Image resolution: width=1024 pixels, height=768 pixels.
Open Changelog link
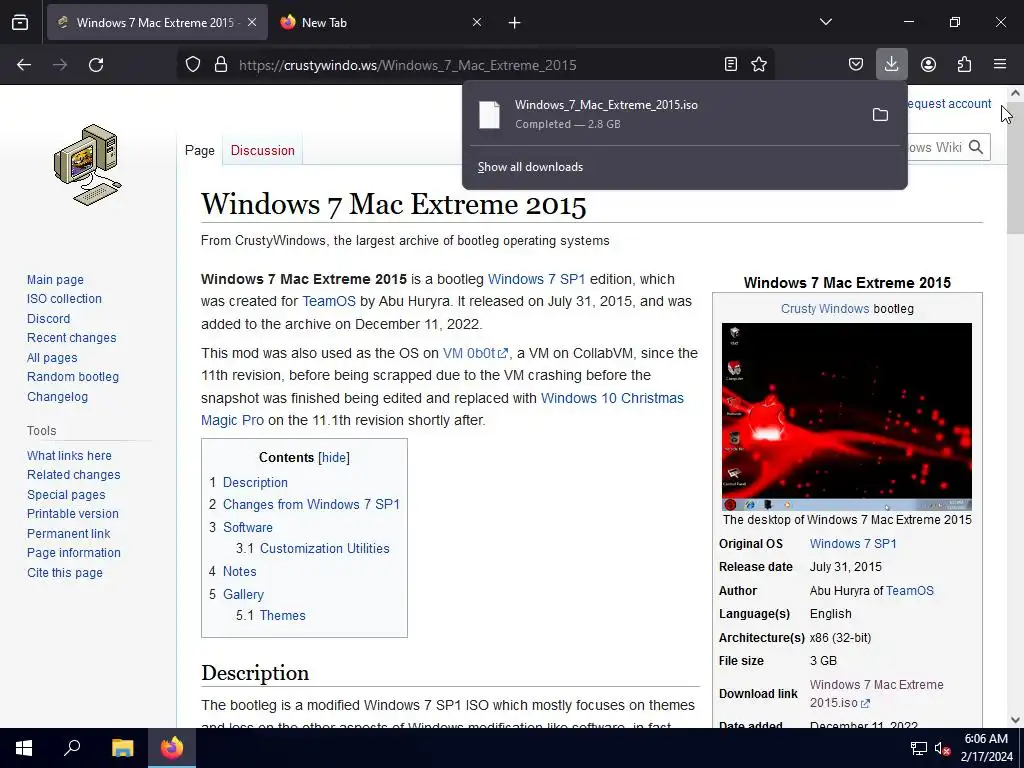tap(57, 396)
